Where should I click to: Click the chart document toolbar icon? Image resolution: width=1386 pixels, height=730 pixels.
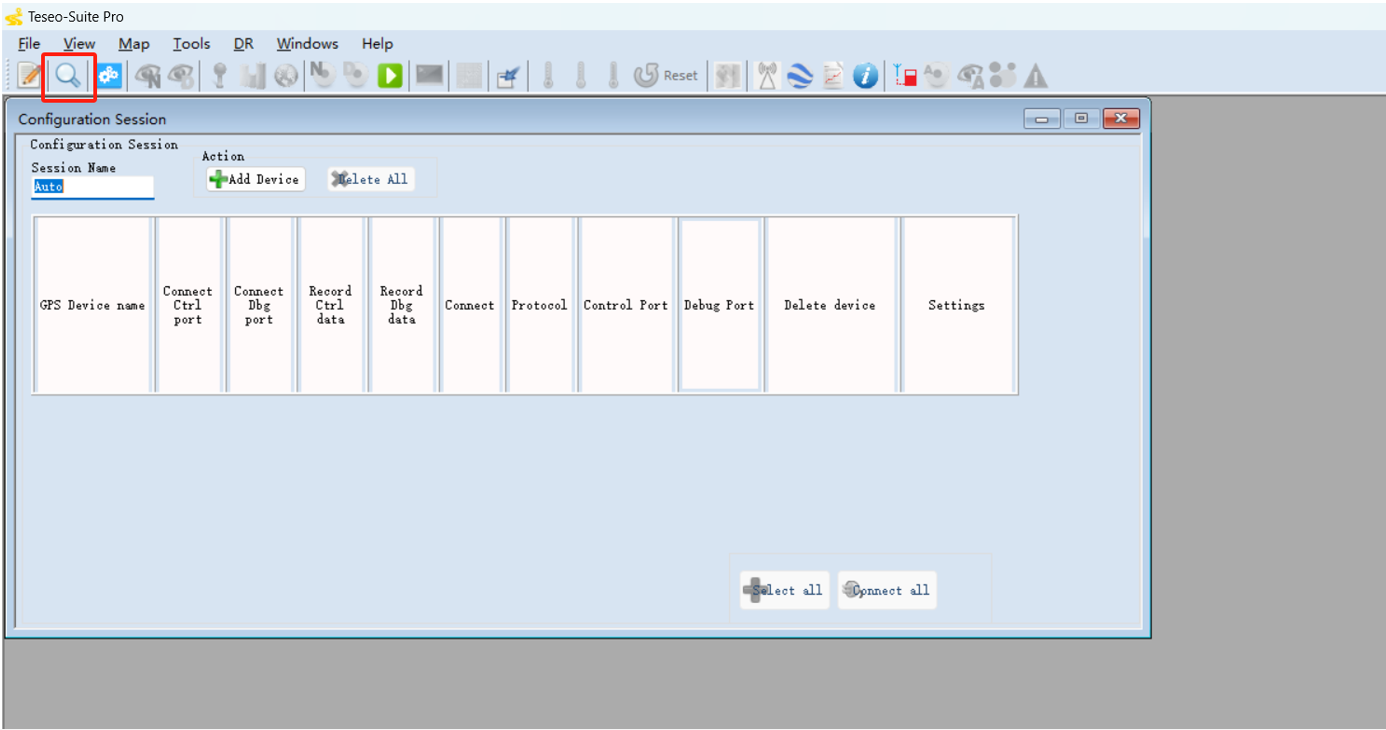[x=833, y=76]
